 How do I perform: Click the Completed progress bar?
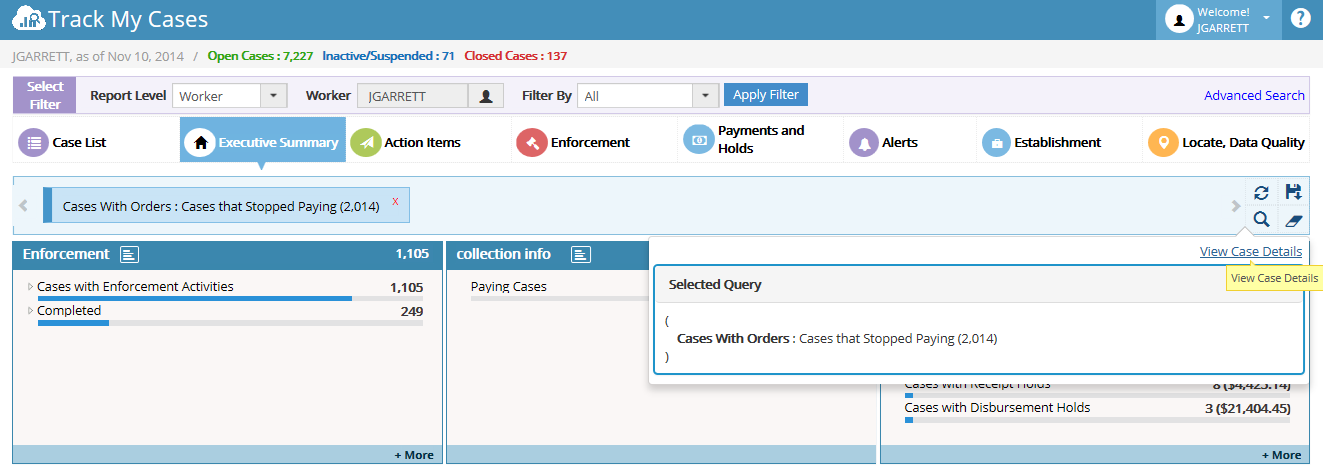[230, 322]
